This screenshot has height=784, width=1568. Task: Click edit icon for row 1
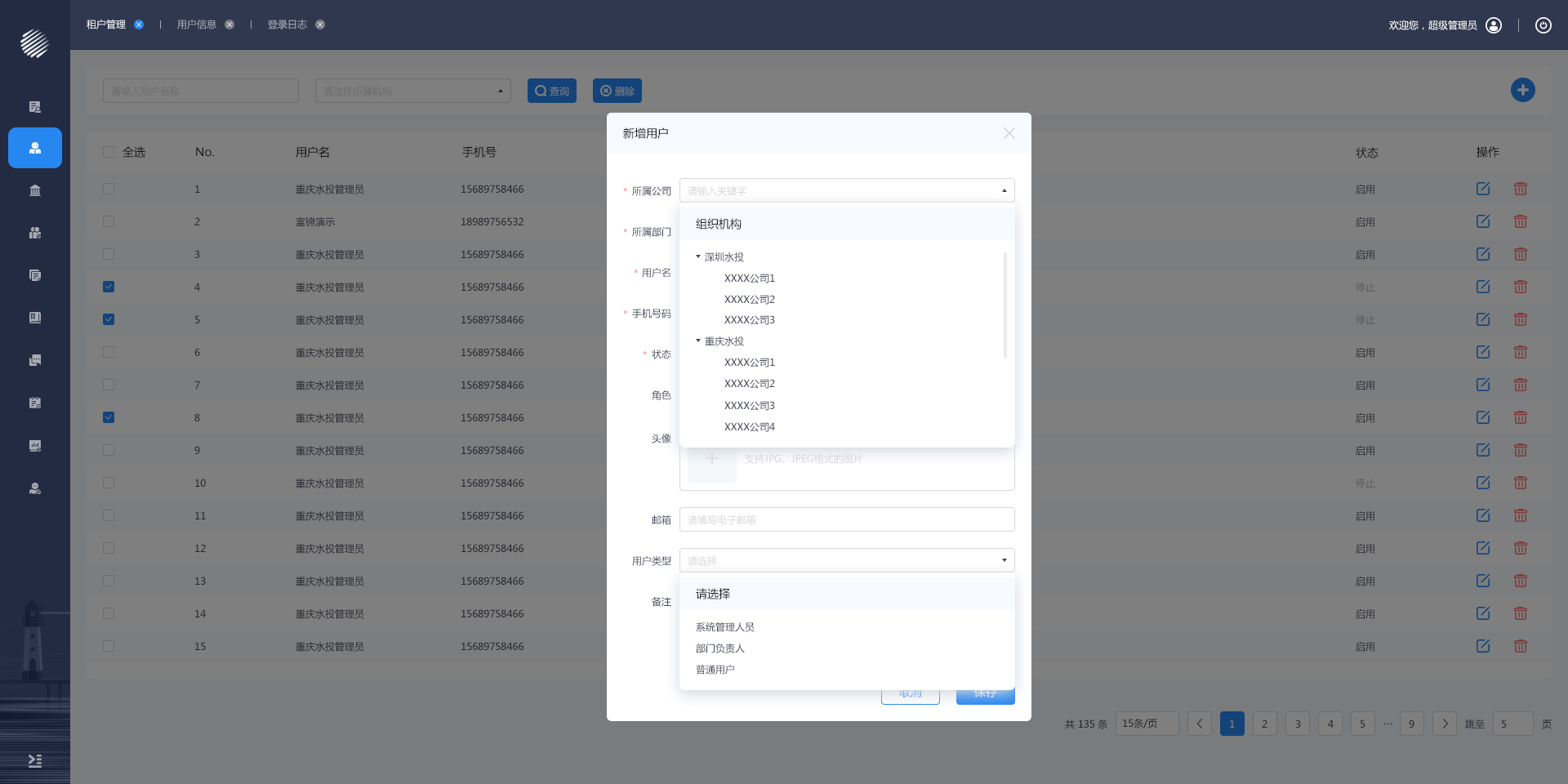pos(1483,189)
